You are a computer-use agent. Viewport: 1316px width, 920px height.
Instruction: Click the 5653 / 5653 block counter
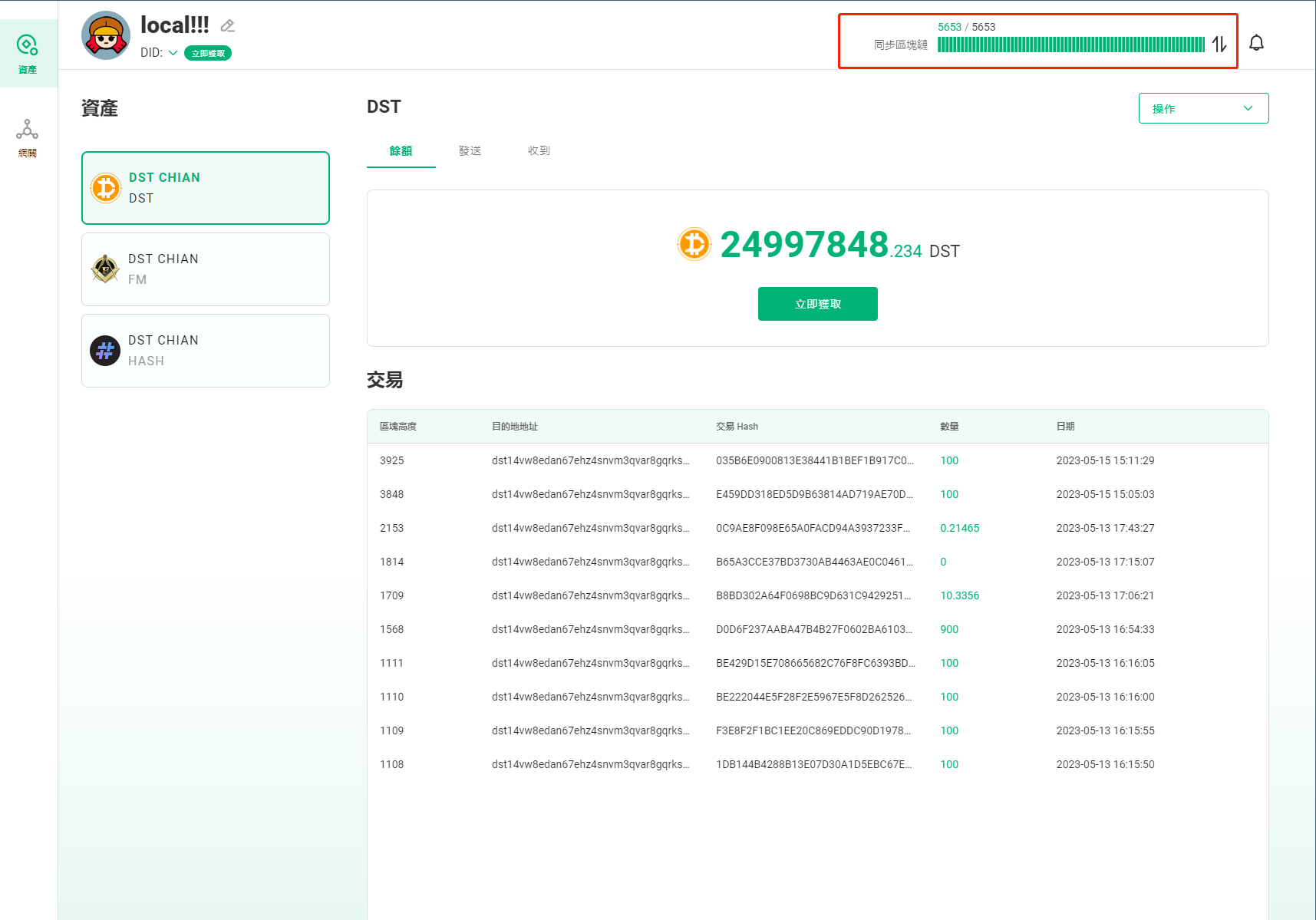click(x=966, y=27)
